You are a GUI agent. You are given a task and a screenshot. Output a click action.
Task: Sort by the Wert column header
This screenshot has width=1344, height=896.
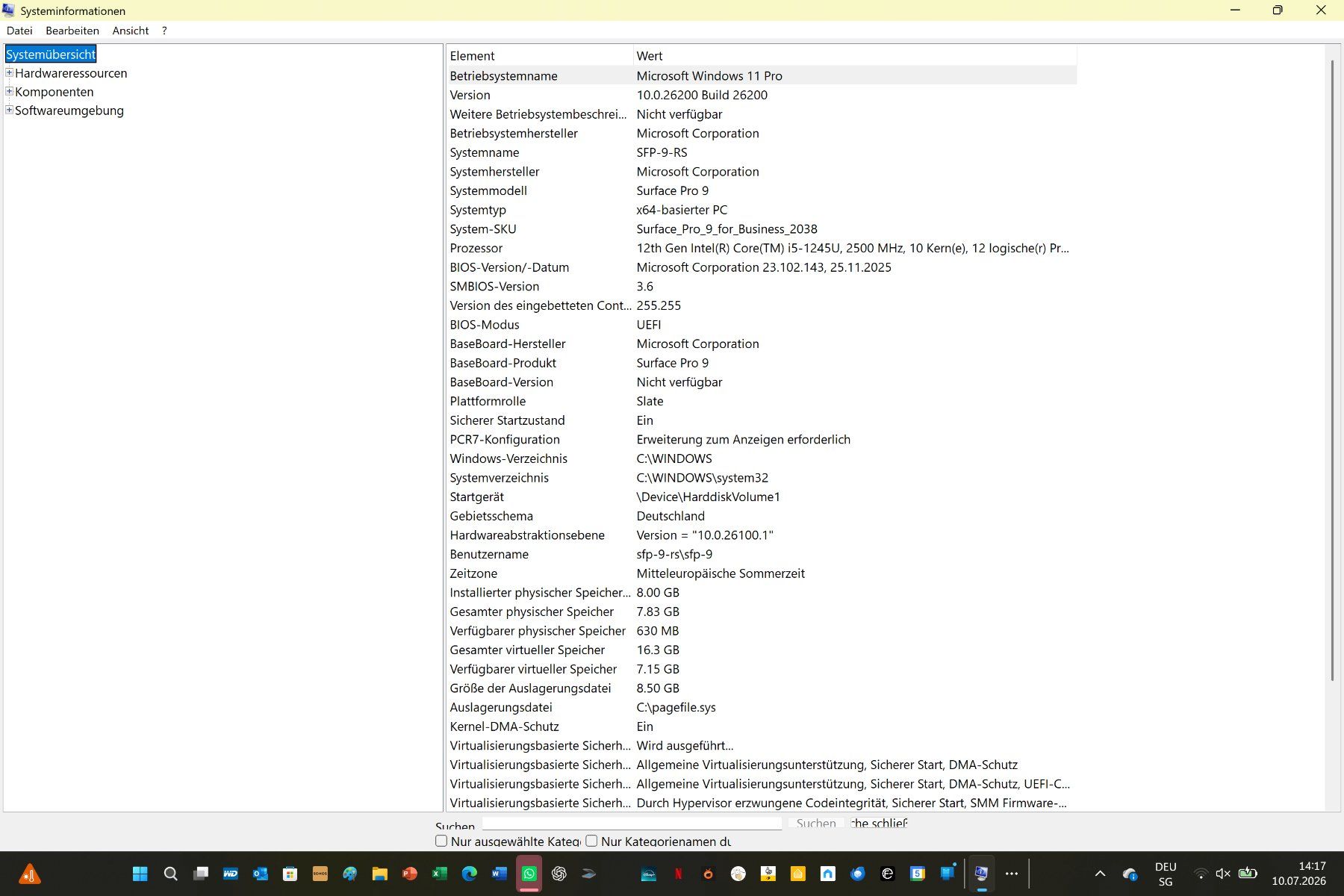click(x=855, y=56)
